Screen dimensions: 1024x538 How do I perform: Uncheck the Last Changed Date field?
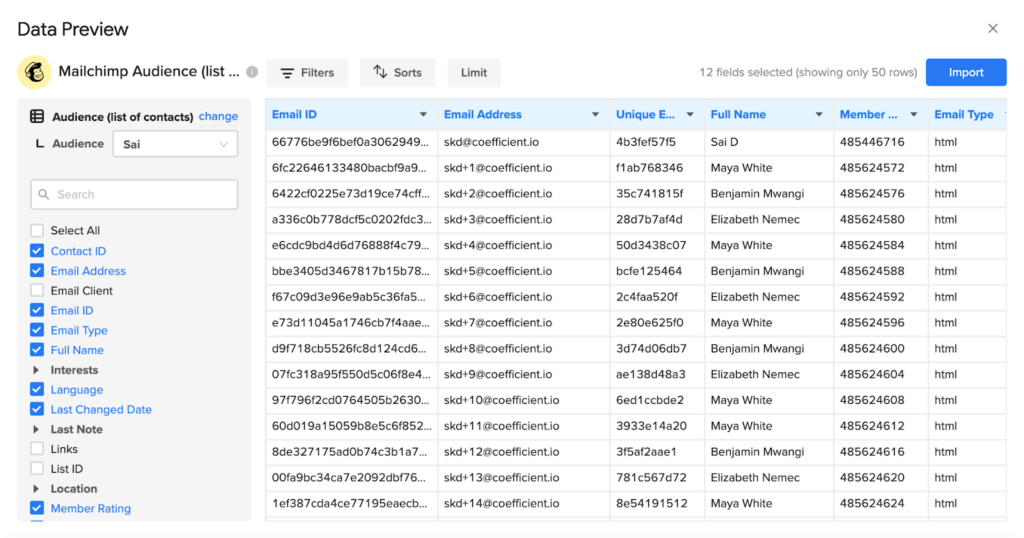37,409
